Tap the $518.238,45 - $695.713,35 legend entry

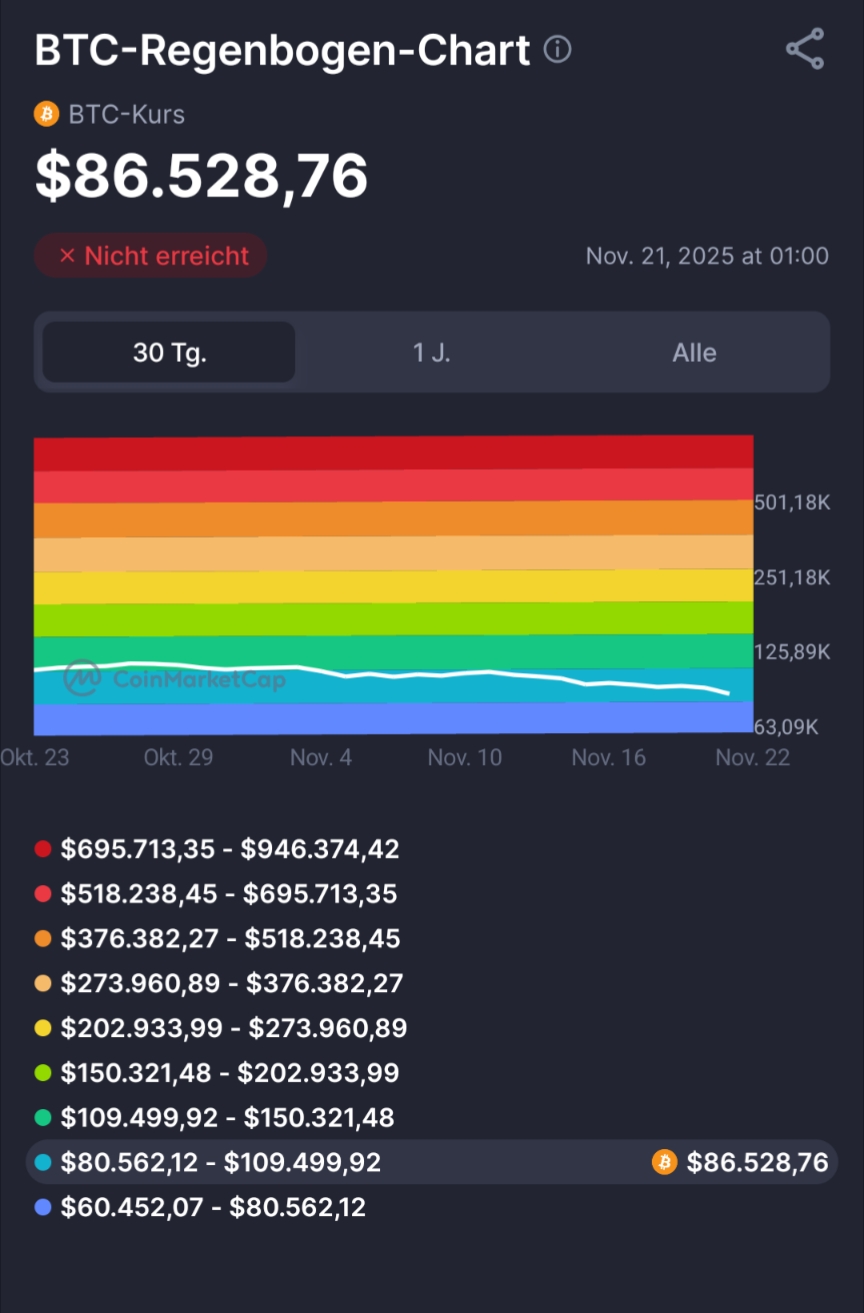(x=229, y=894)
